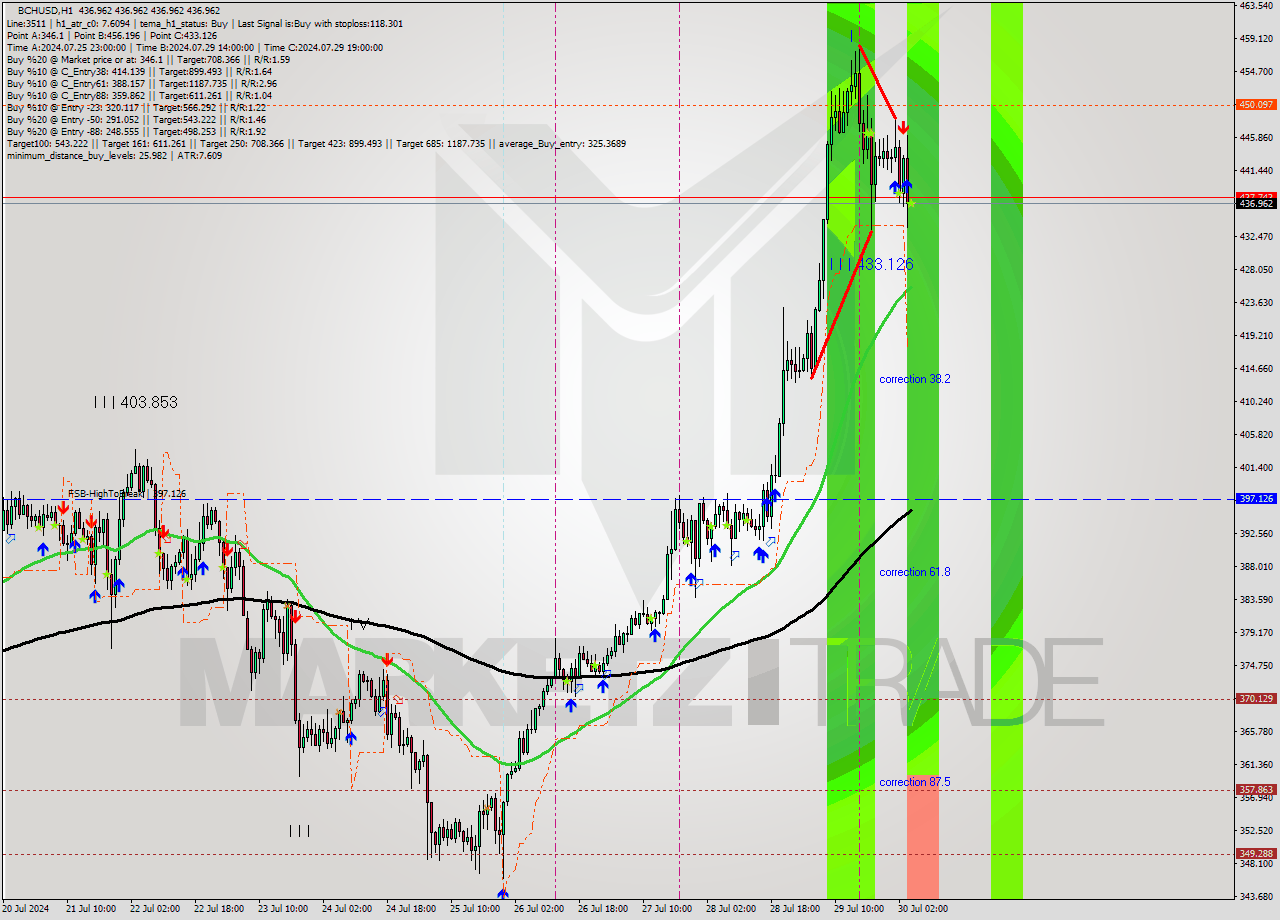This screenshot has width=1280, height=920.
Task: Click the '20 Jul 2024' date label
Action: click(27, 909)
